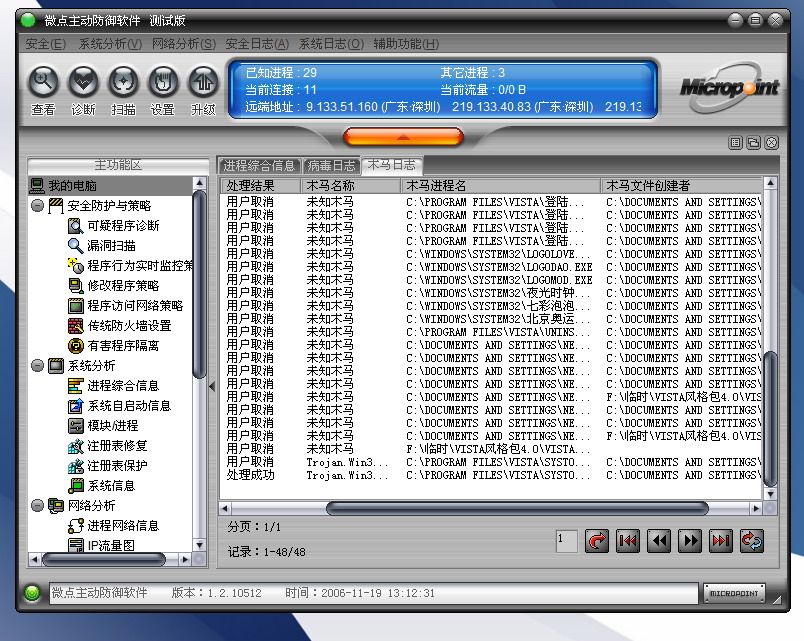This screenshot has height=641, width=804.
Task: Collapse the 安全防护与策略 tree node
Action: pyautogui.click(x=37, y=206)
